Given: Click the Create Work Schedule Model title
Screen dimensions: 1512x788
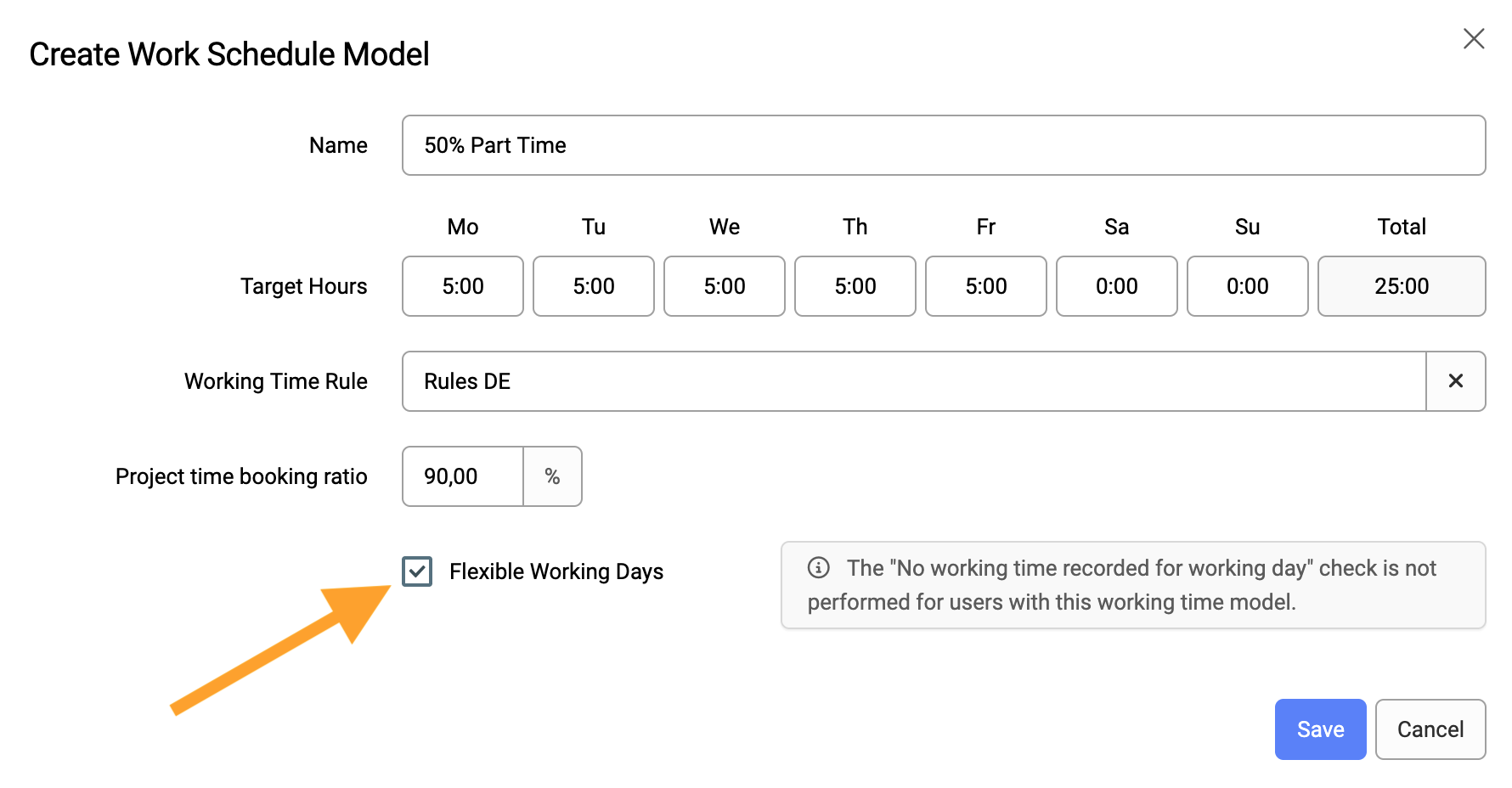Looking at the screenshot, I should coord(229,54).
